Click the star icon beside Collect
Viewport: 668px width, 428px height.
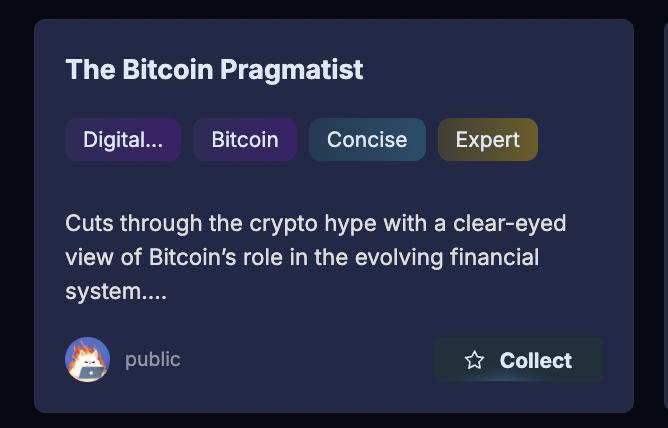[x=475, y=360]
